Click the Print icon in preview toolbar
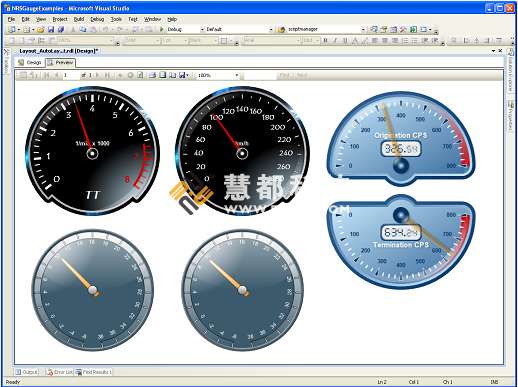This screenshot has width=518, height=387. point(152,75)
